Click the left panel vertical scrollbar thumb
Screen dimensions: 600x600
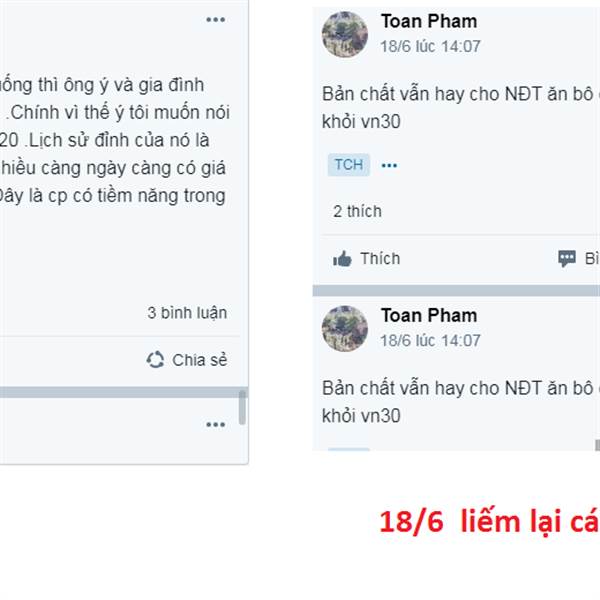click(242, 407)
